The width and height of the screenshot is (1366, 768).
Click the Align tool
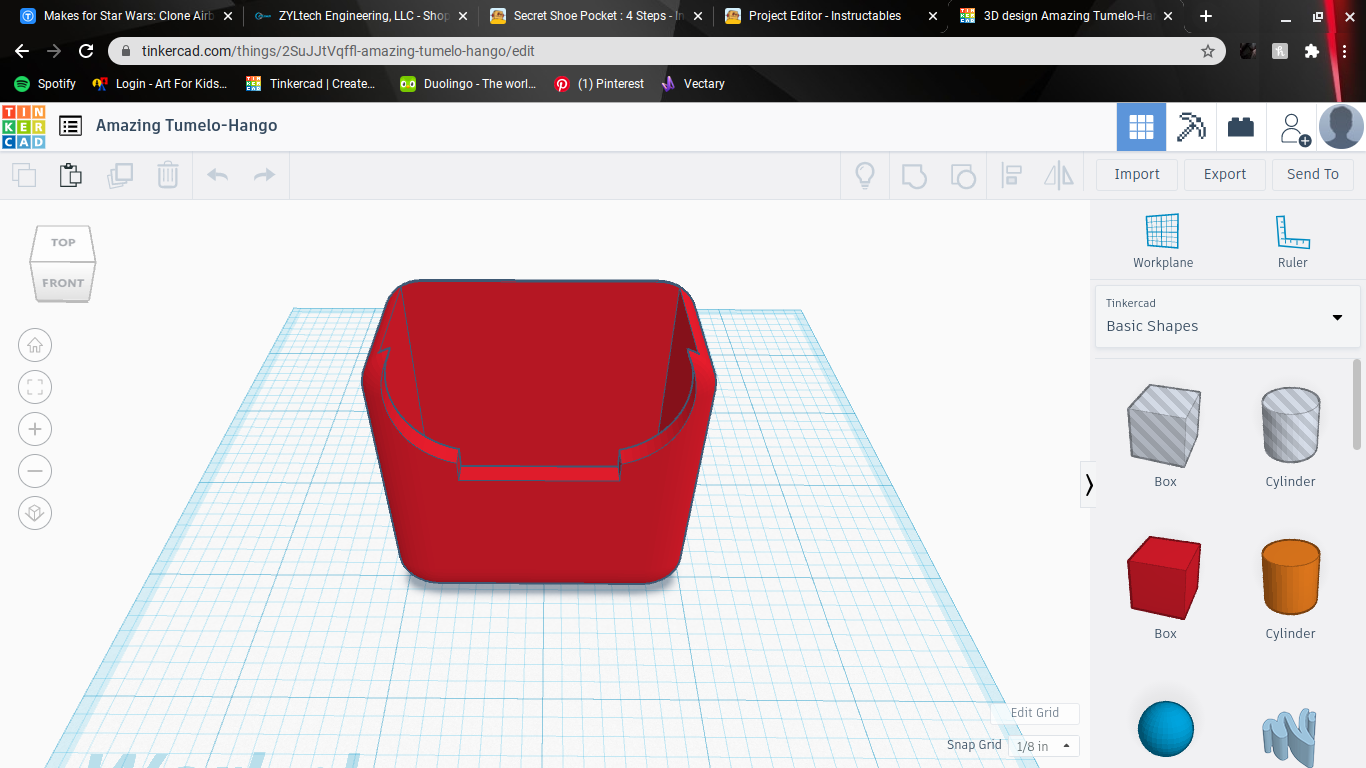1011,175
